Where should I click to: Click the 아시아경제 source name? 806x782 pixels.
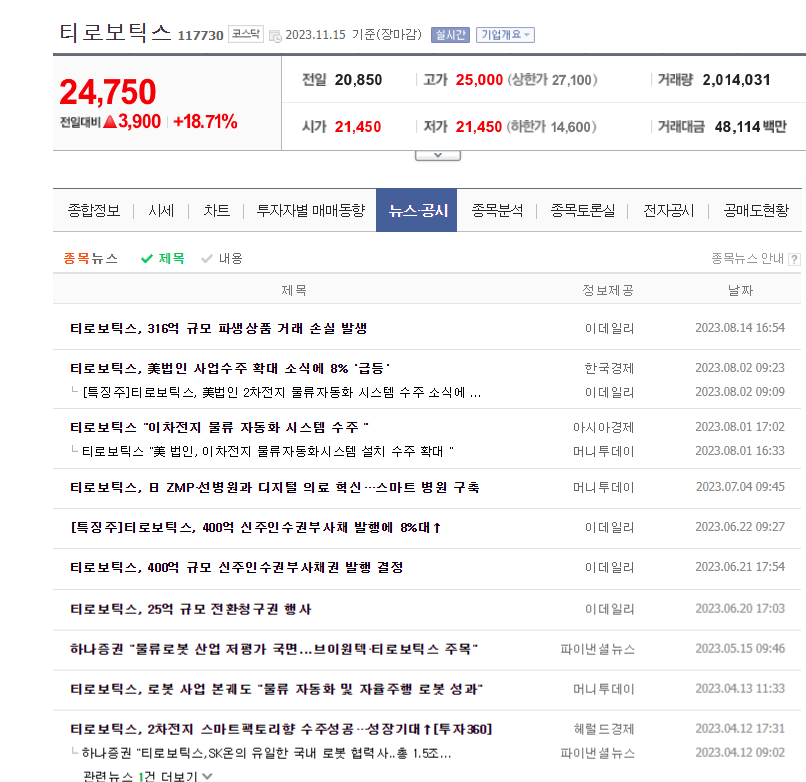603,427
